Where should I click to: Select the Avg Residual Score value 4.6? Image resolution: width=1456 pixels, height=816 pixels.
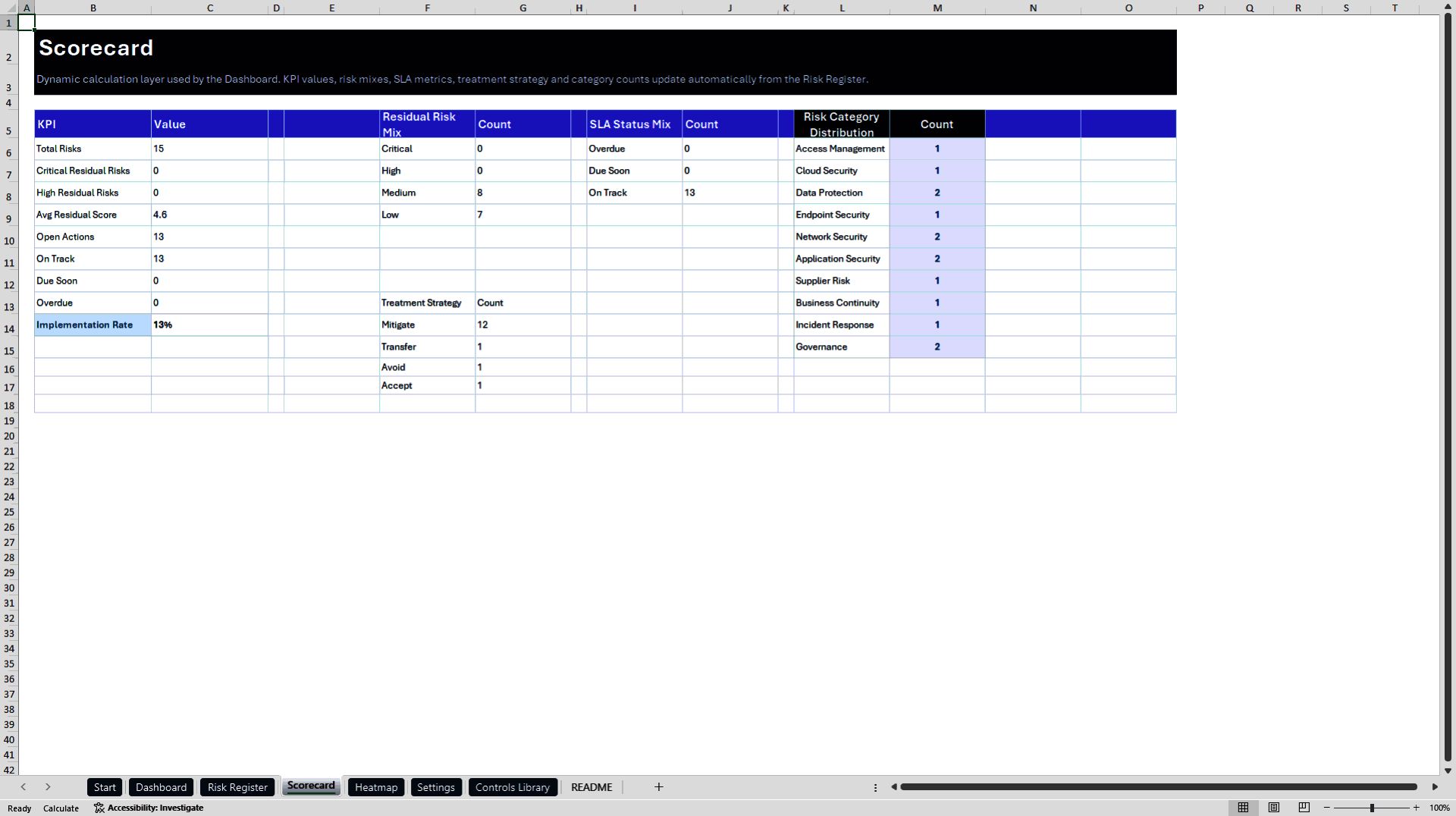click(209, 215)
